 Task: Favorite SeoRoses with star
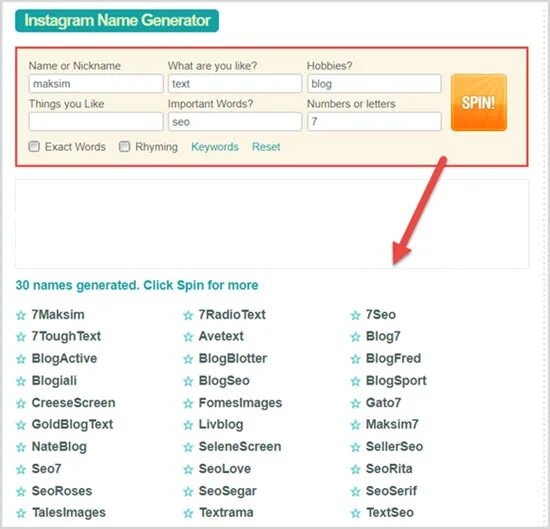pos(21,491)
